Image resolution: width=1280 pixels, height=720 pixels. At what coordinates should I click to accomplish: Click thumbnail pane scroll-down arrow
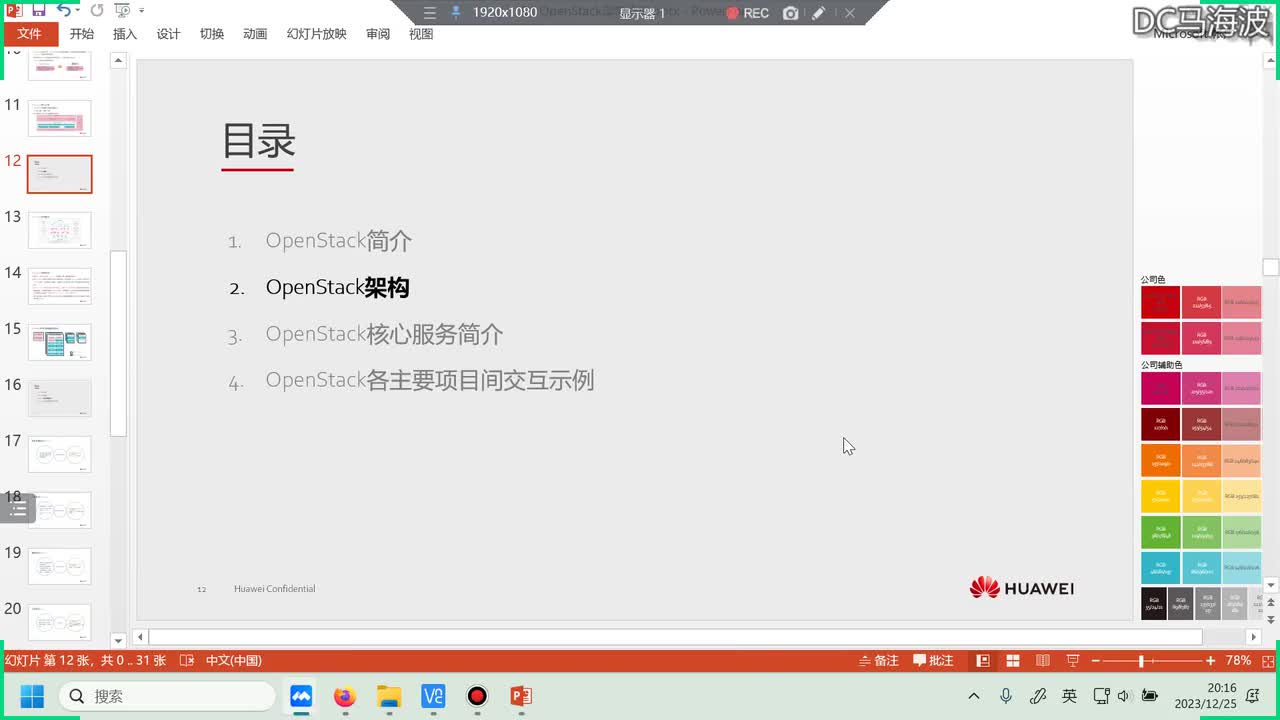pyautogui.click(x=118, y=640)
